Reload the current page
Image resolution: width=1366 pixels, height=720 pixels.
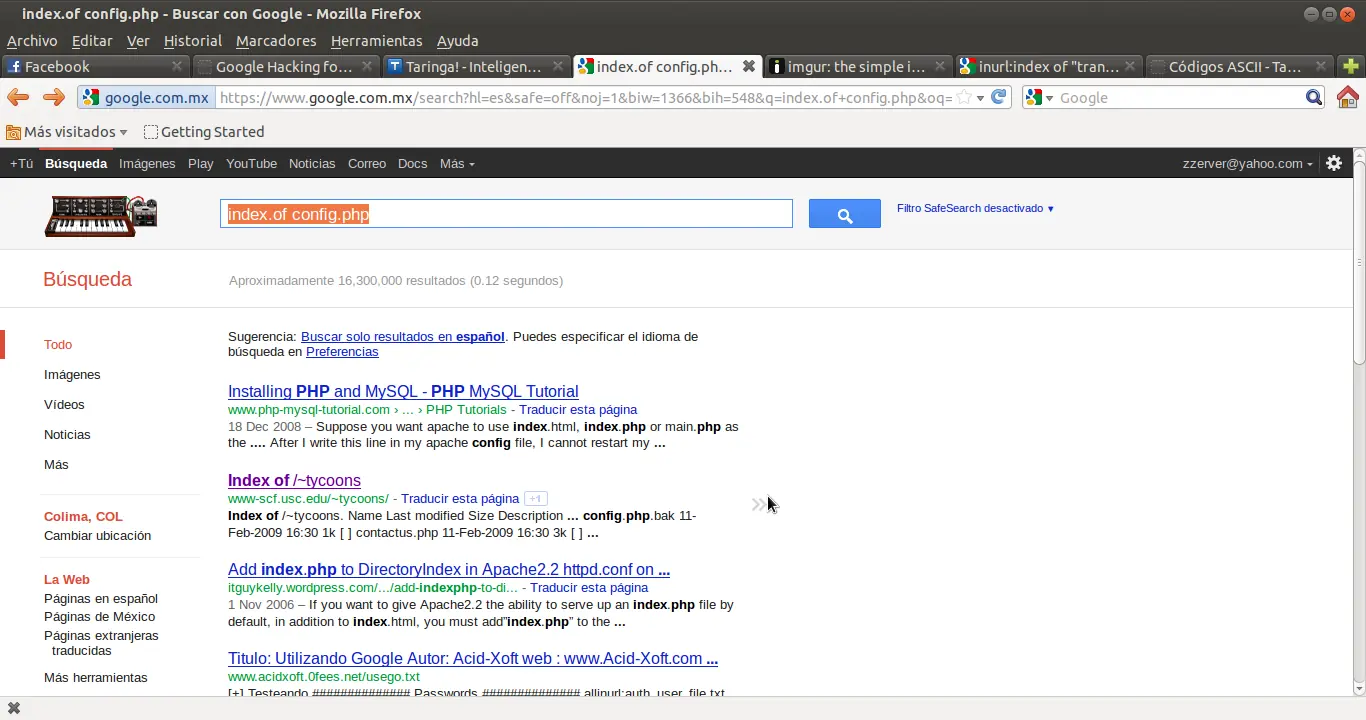998,97
